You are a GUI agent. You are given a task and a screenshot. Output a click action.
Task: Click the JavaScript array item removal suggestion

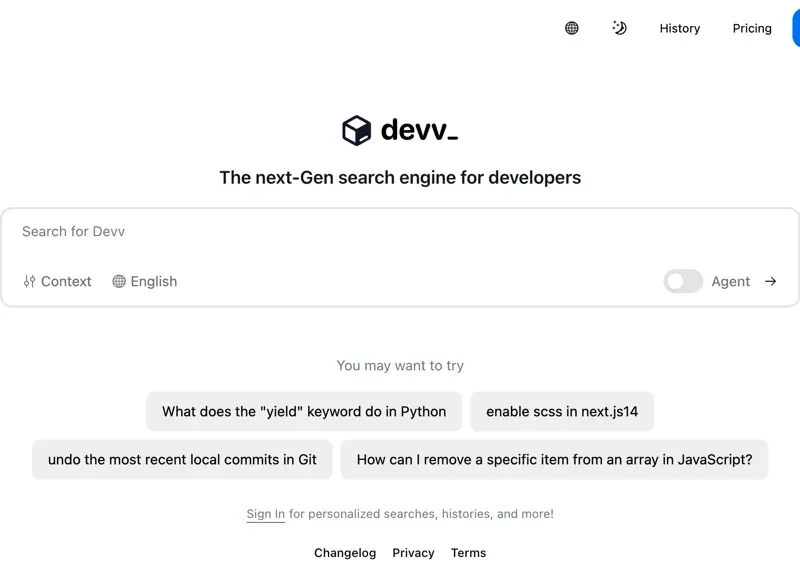coord(554,460)
